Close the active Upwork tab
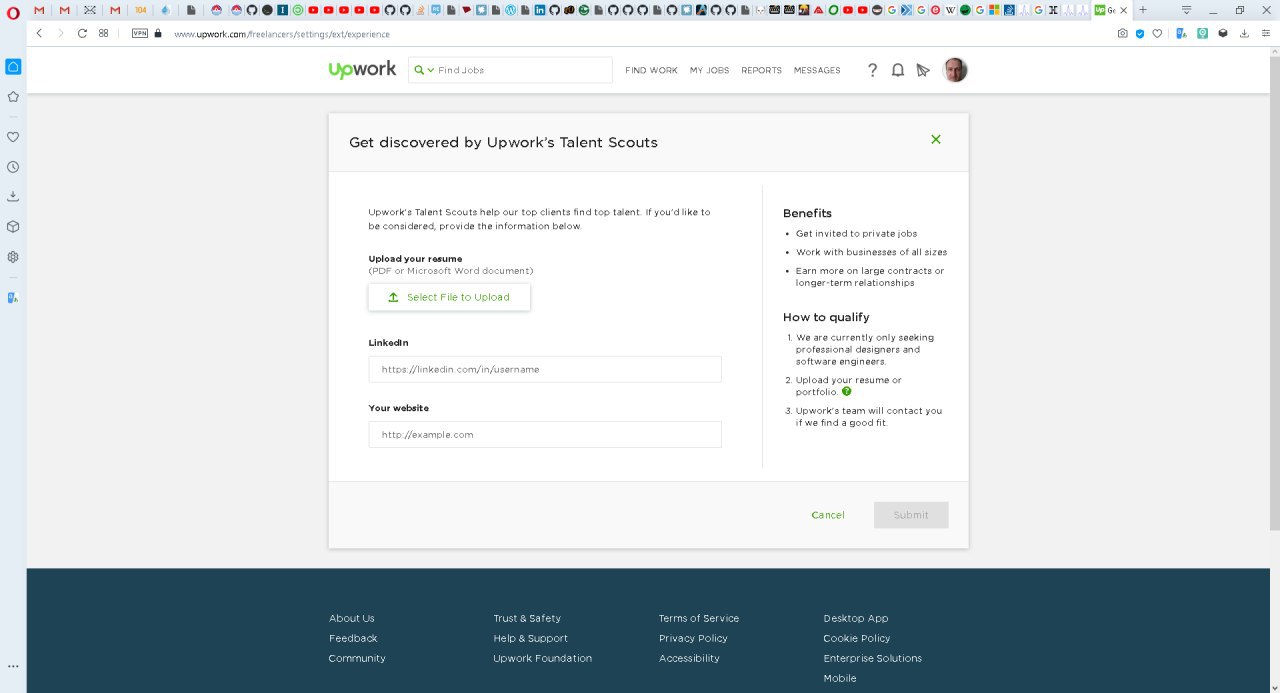This screenshot has height=693, width=1280. (x=1124, y=10)
